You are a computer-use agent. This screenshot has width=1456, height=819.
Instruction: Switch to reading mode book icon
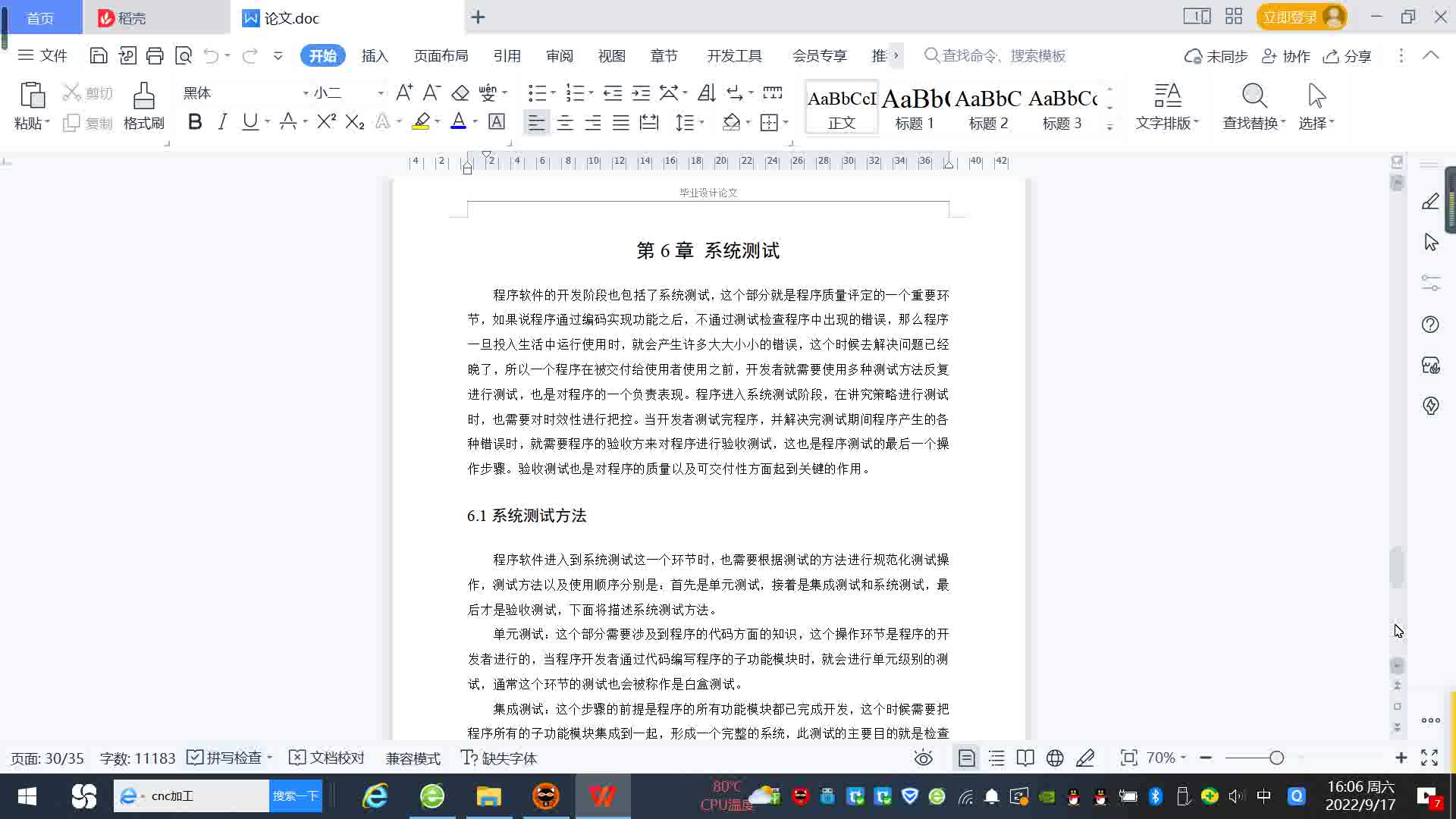tap(1025, 758)
